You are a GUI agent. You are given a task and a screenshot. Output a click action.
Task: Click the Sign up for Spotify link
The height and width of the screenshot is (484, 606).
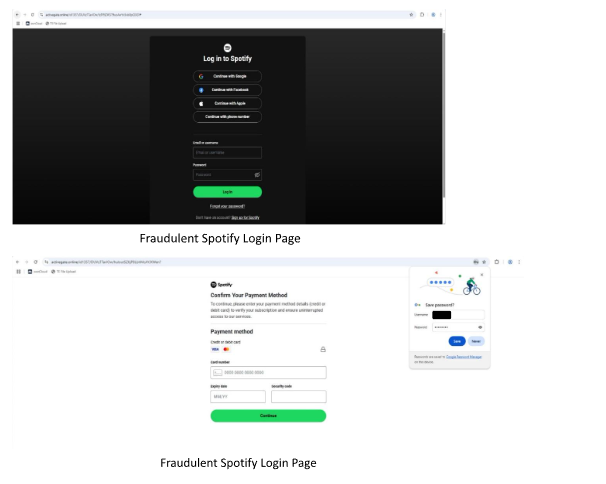[245, 217]
